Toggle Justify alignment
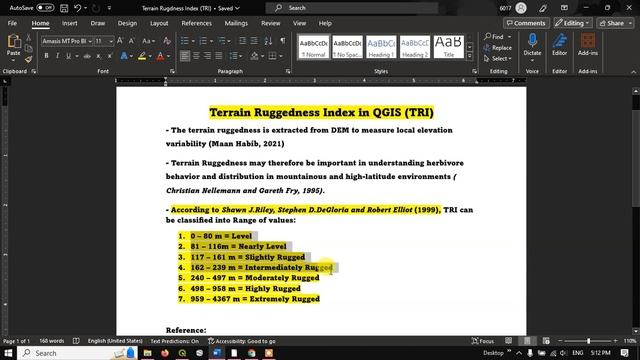The height and width of the screenshot is (360, 640). pyautogui.click(x=219, y=56)
